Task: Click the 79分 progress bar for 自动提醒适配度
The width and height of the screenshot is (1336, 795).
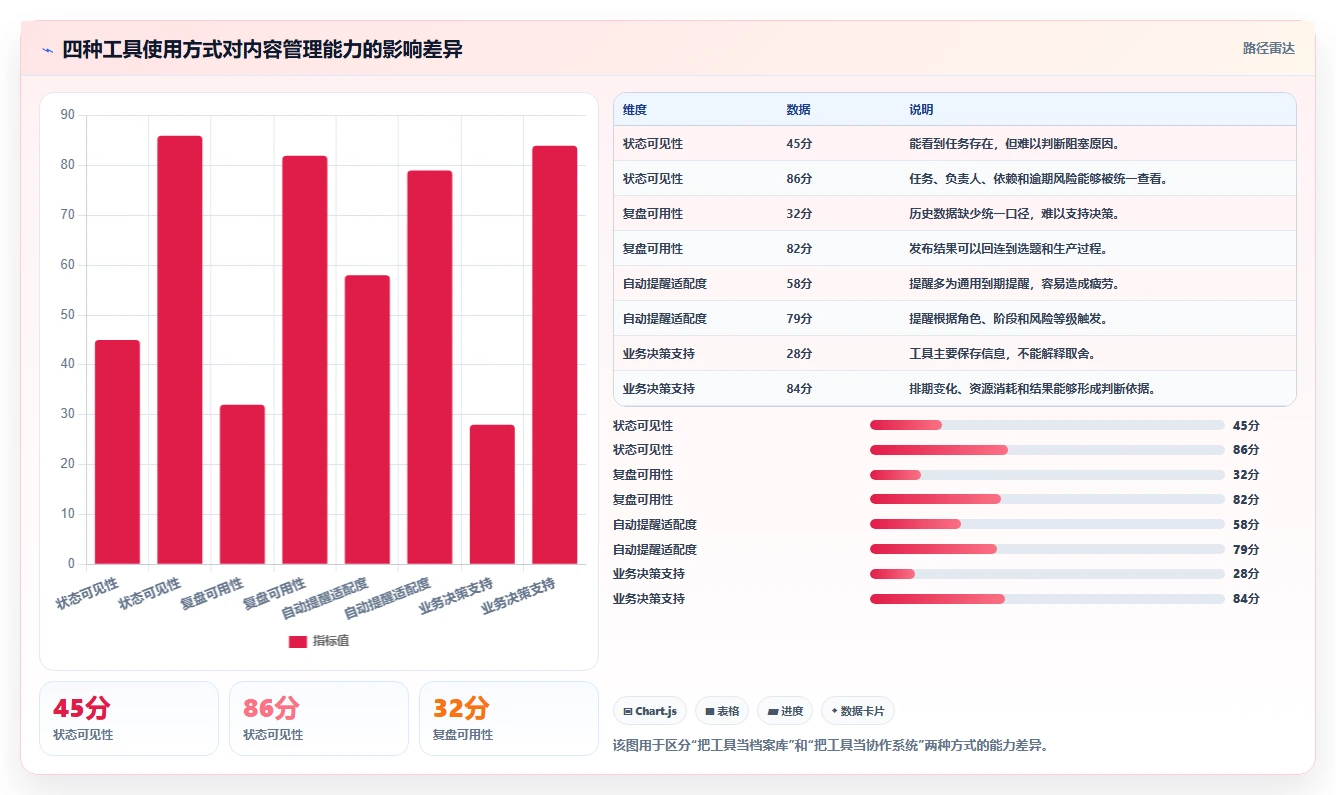Action: click(x=1047, y=549)
